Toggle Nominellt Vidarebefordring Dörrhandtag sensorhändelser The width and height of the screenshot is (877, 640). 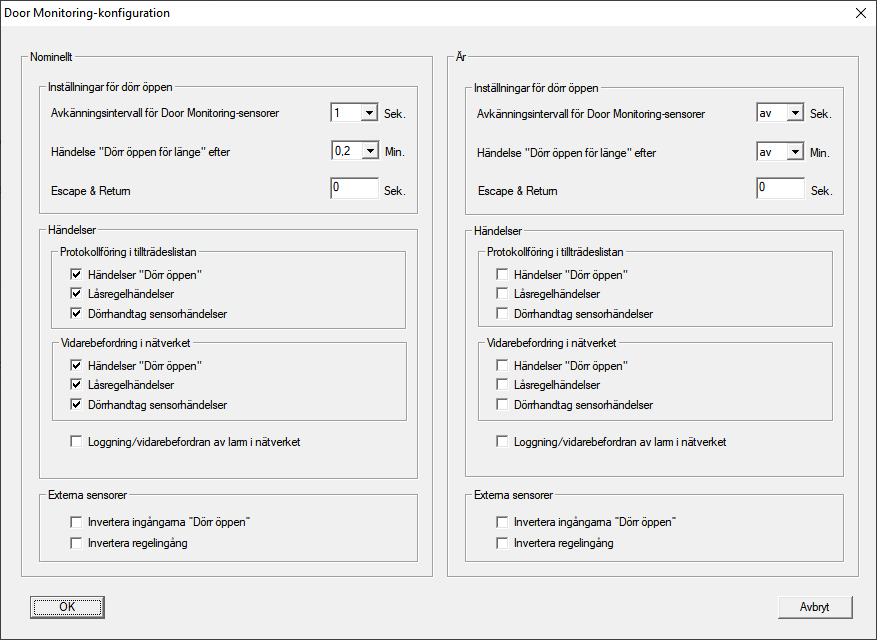point(77,405)
